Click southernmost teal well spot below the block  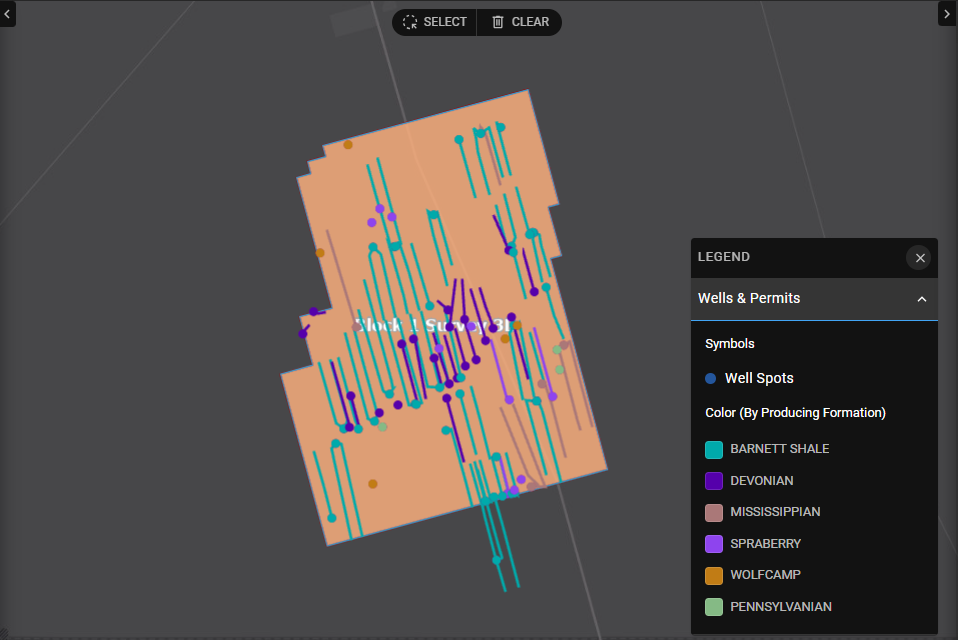coord(496,560)
